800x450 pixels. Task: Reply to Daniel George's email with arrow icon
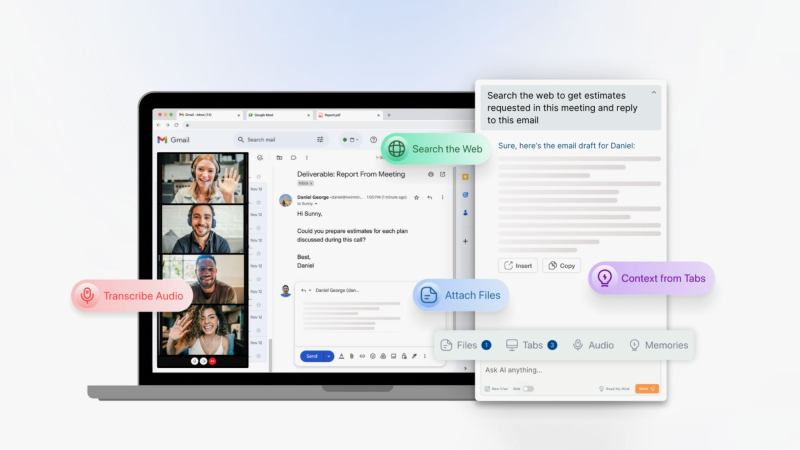point(430,197)
